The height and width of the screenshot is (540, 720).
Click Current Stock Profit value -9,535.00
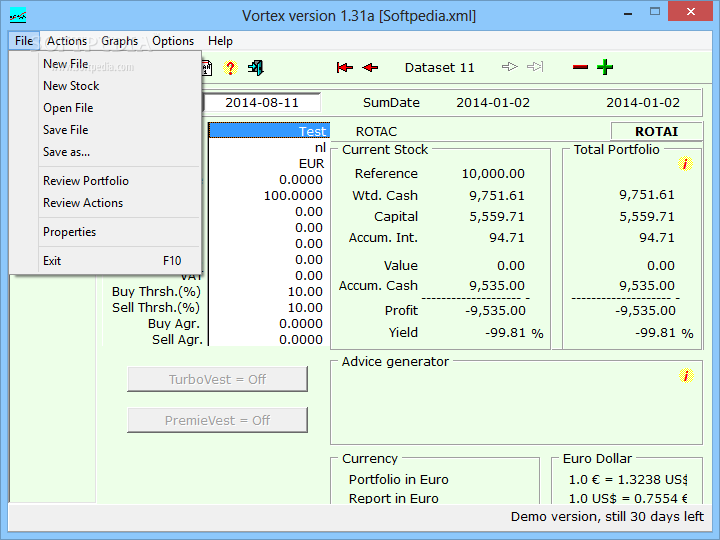click(495, 311)
